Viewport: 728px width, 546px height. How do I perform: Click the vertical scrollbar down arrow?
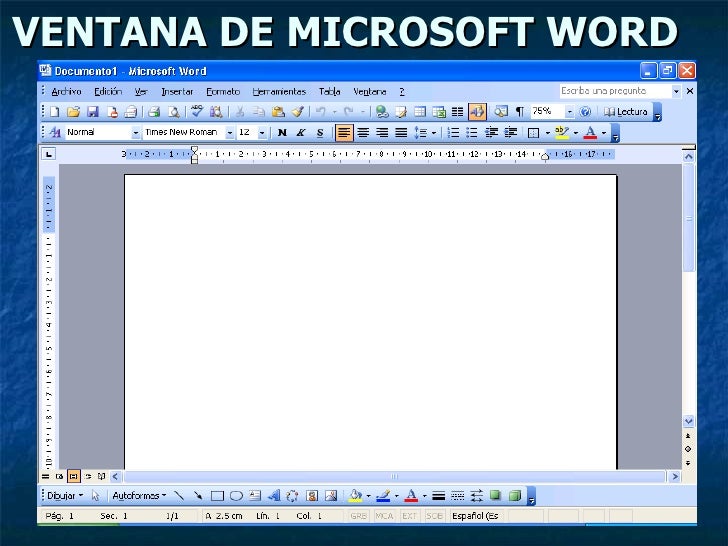tap(689, 421)
